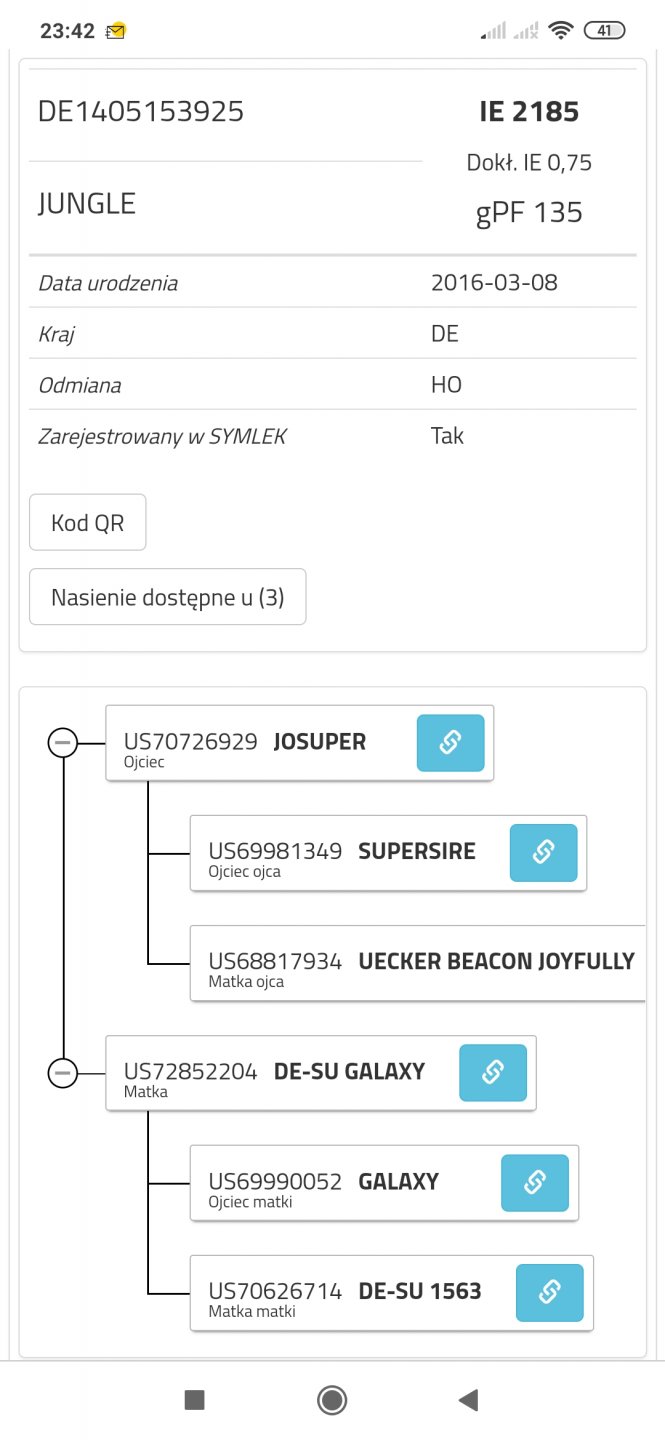Tap the mail notification status icon
The width and height of the screenshot is (665, 1440).
(116, 31)
